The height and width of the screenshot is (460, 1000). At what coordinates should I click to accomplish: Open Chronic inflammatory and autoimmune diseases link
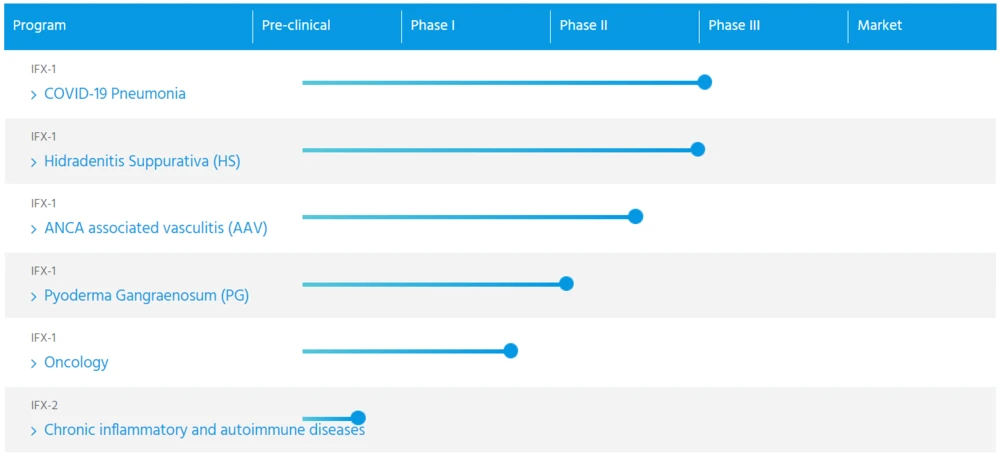pos(204,430)
